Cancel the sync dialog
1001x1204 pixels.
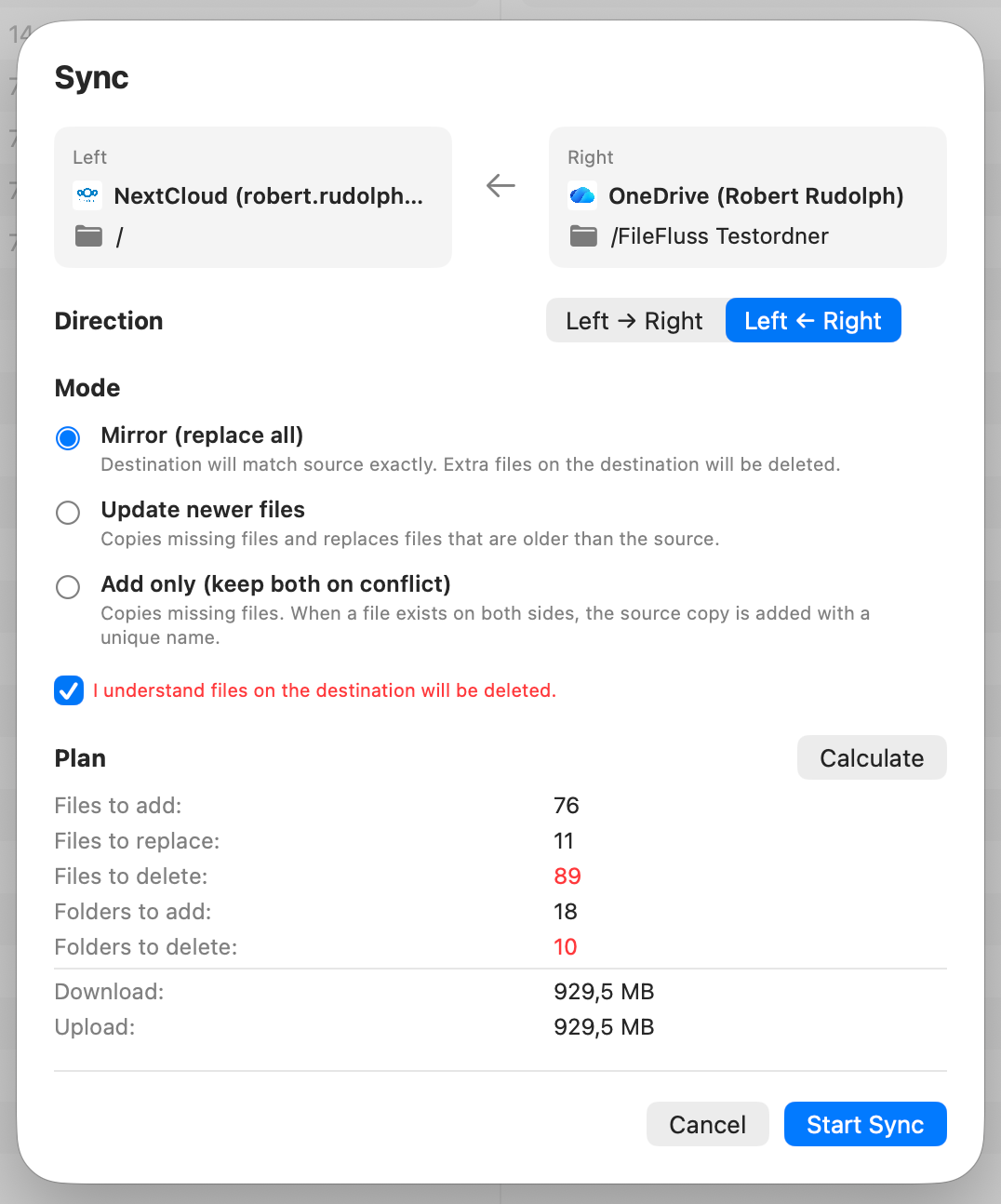tap(707, 1124)
